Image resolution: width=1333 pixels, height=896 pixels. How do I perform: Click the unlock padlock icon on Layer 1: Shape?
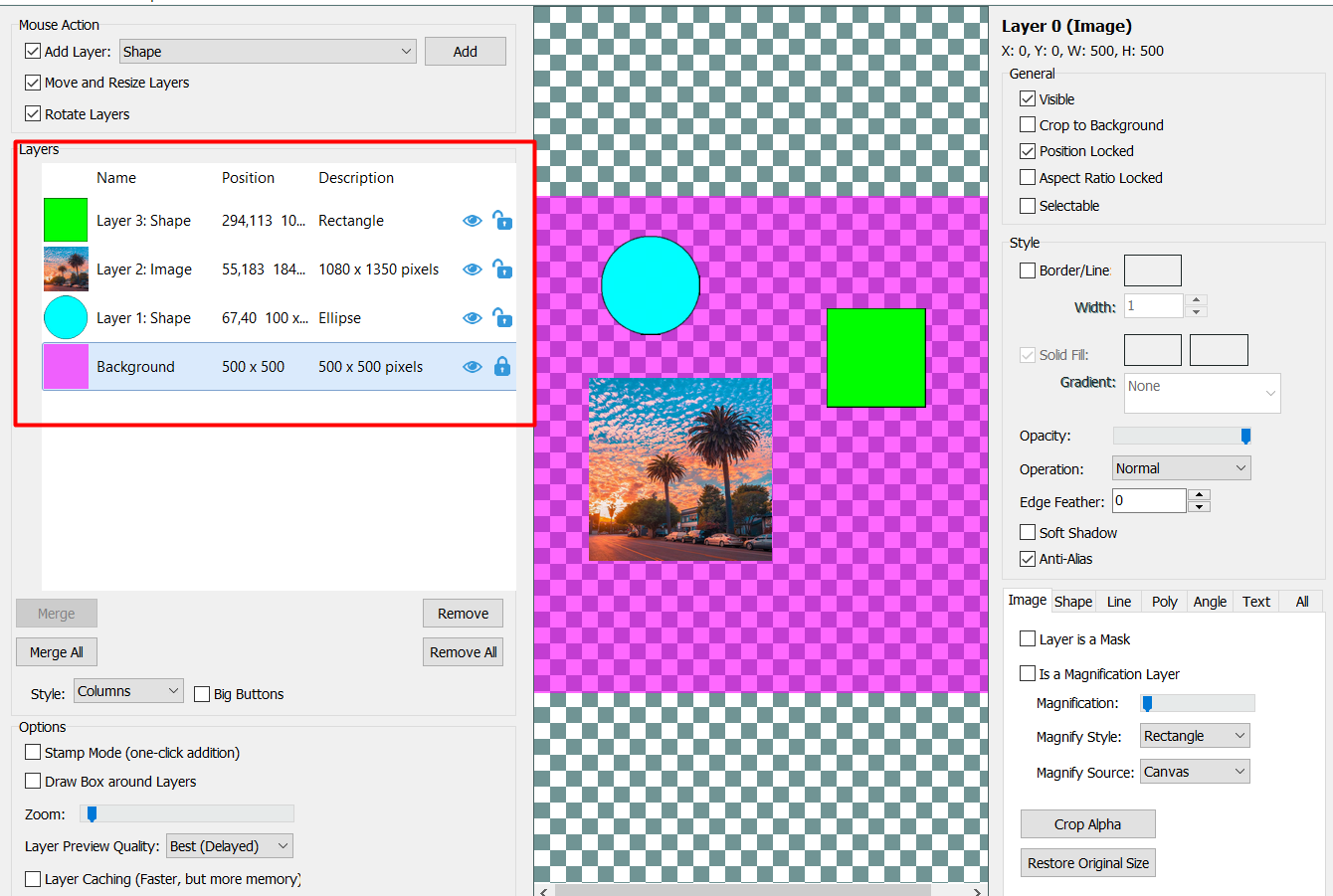pyautogui.click(x=502, y=317)
